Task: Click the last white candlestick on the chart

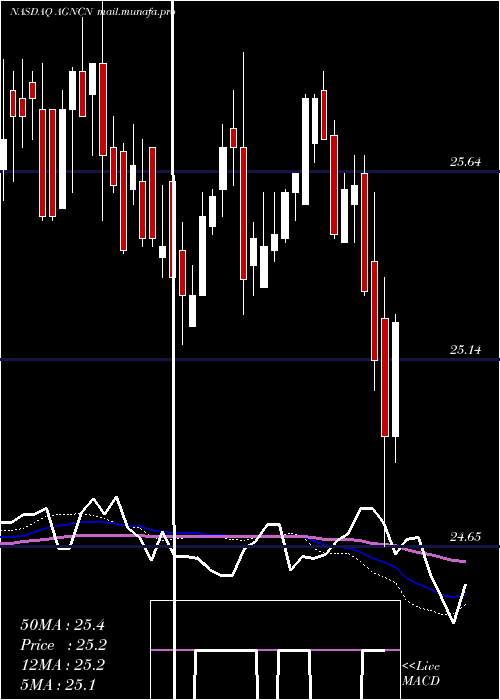Action: (x=395, y=379)
